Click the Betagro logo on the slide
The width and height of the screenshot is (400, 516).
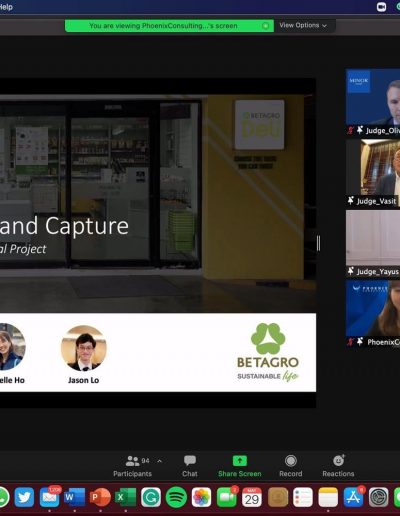(268, 352)
